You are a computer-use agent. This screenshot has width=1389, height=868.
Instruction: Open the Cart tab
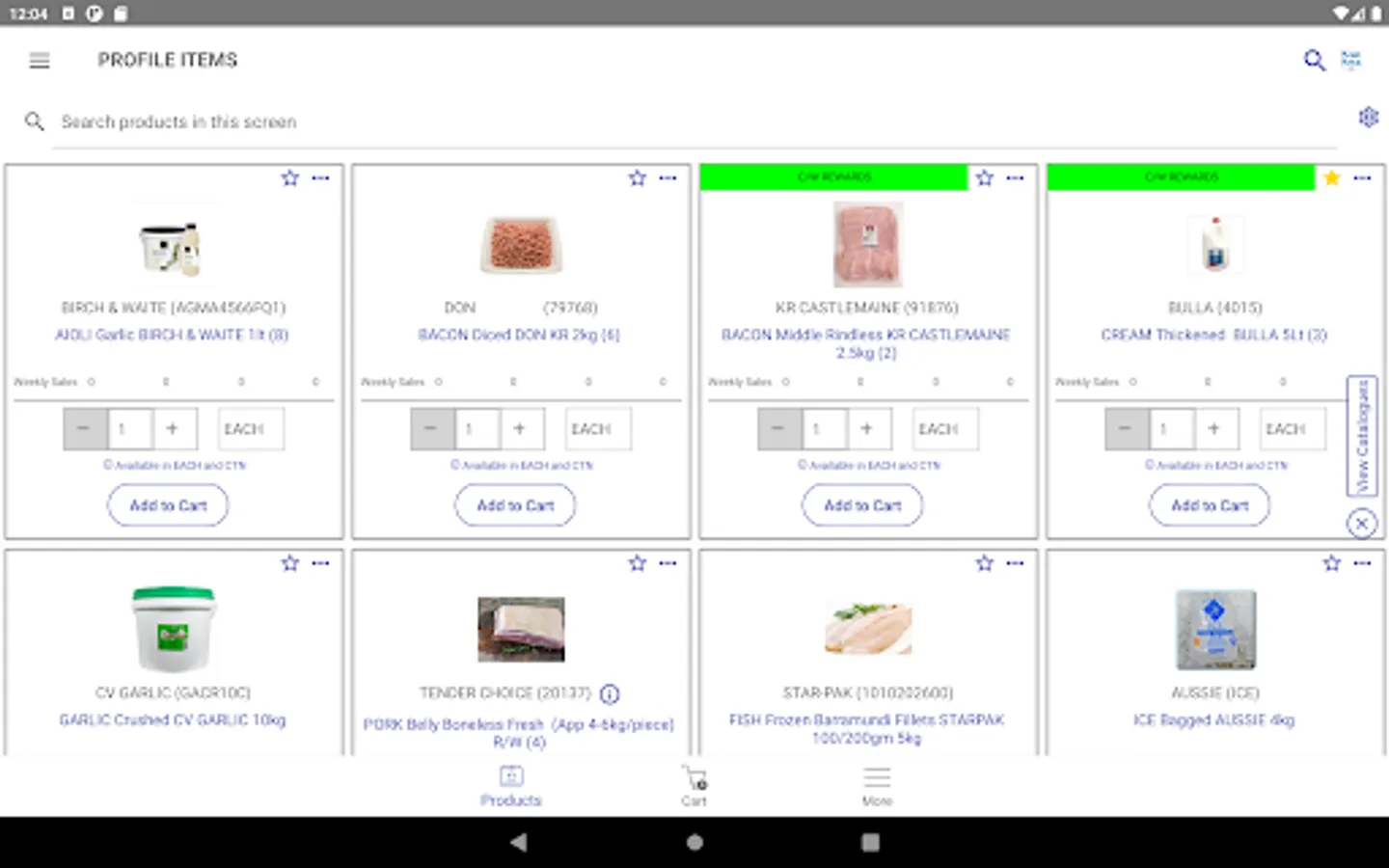(x=694, y=786)
